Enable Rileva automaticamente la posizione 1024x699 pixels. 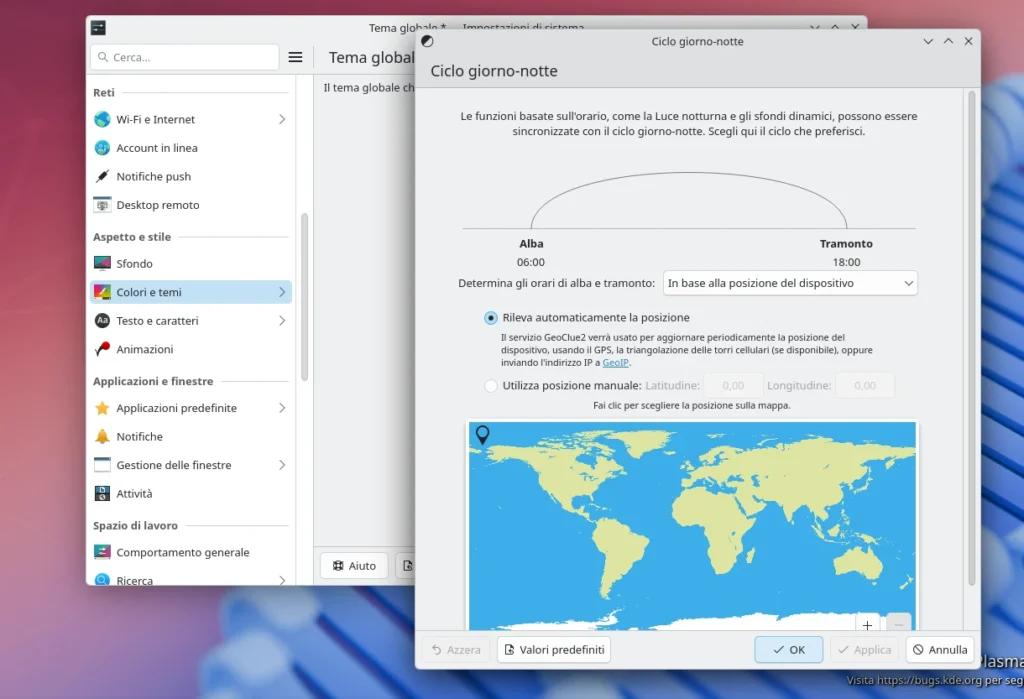tap(489, 317)
